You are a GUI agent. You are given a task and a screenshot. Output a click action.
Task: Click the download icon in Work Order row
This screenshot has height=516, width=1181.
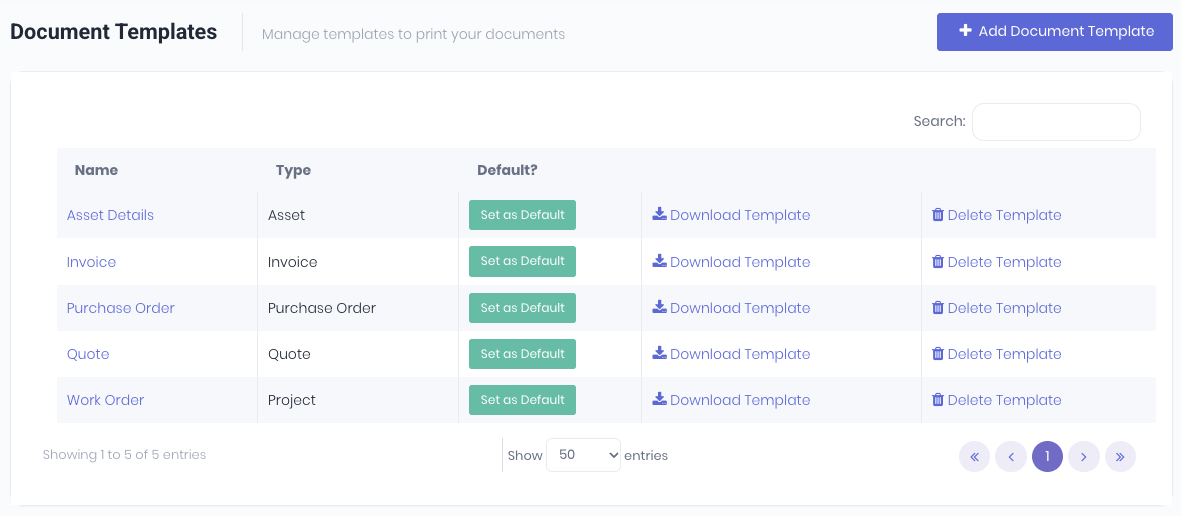coord(659,399)
